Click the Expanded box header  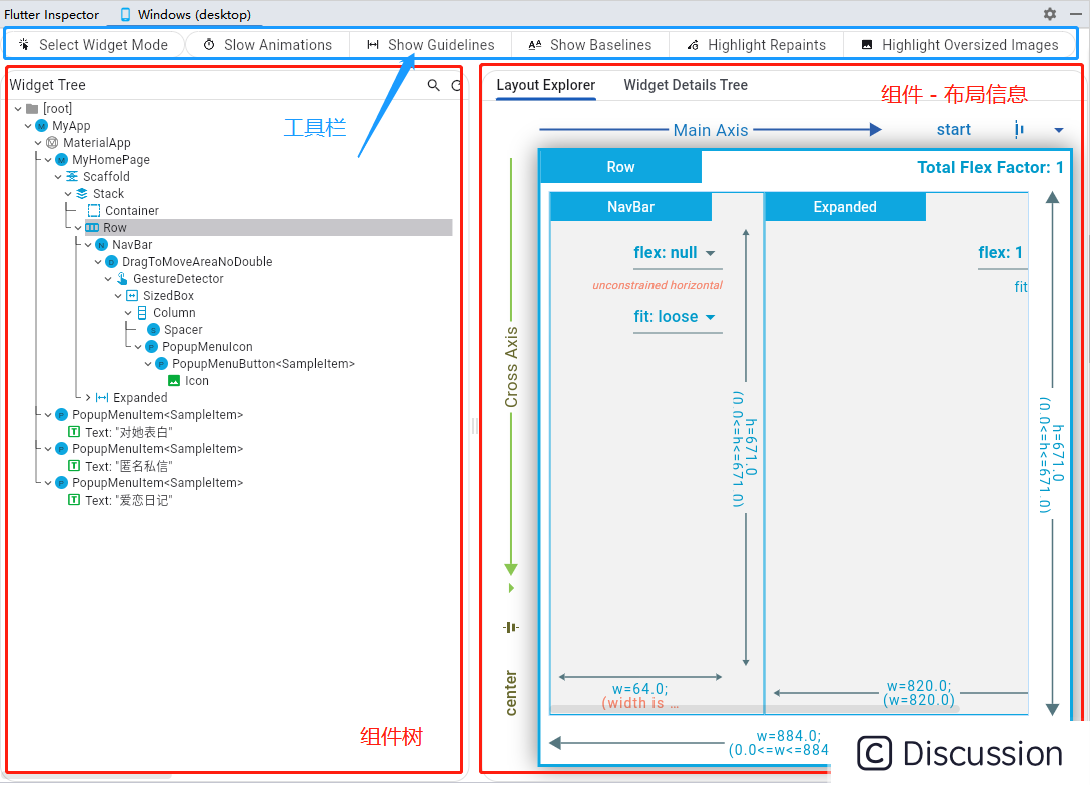(x=845, y=207)
